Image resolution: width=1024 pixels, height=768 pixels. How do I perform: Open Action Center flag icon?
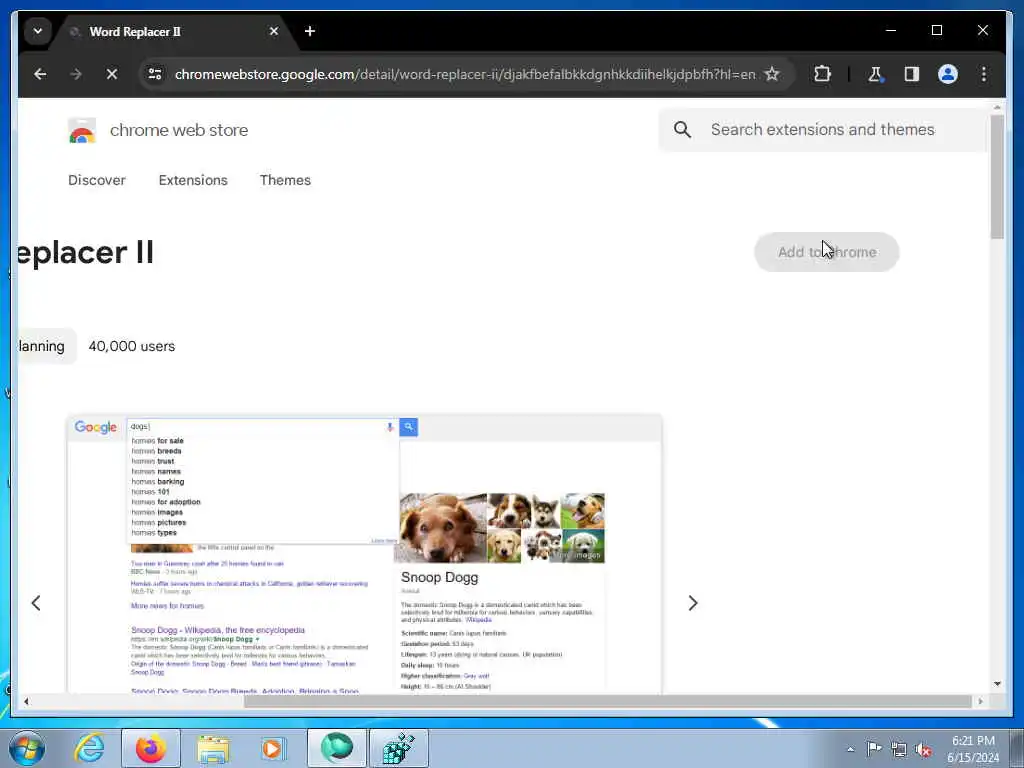click(874, 748)
